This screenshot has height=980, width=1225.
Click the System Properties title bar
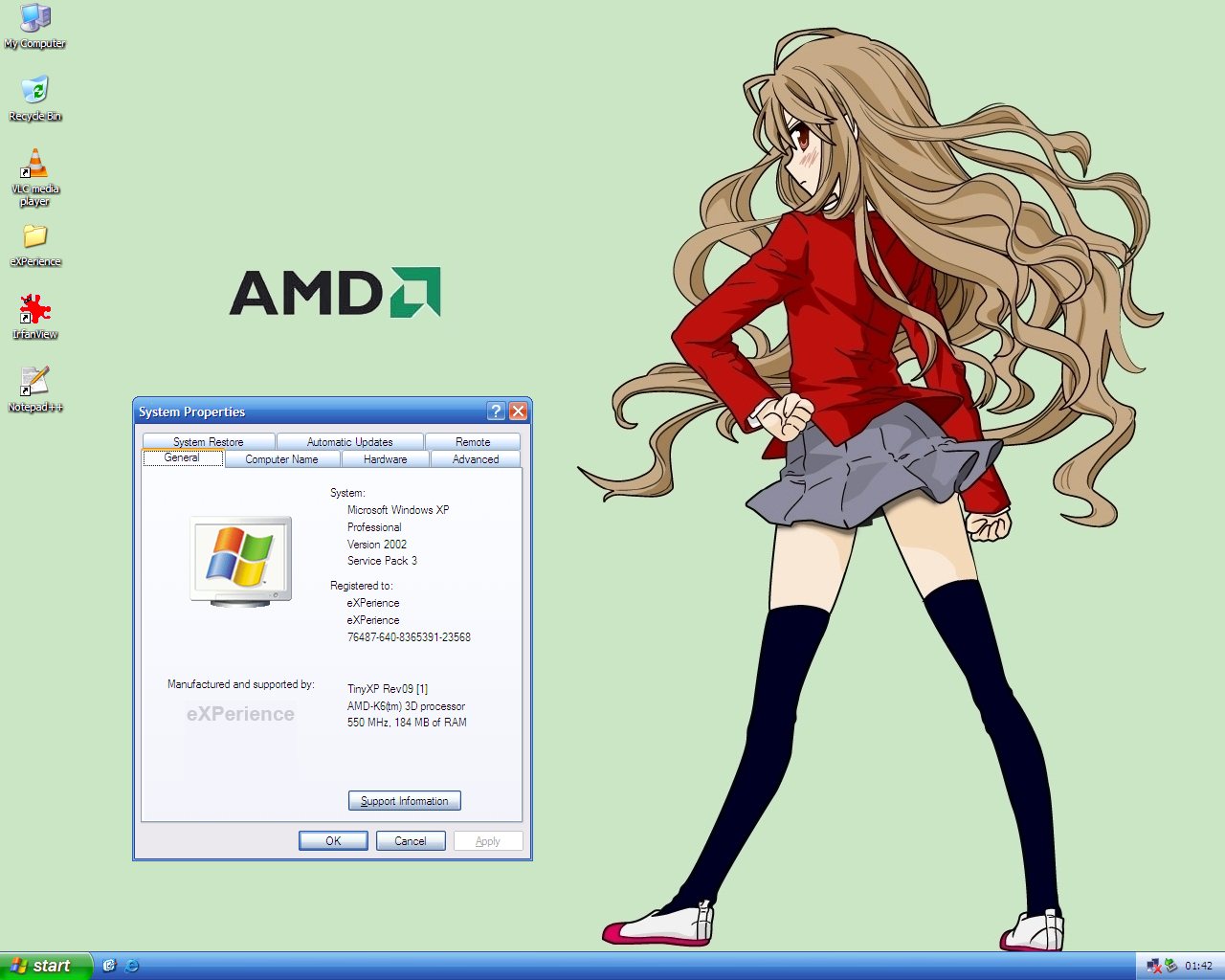(310, 412)
